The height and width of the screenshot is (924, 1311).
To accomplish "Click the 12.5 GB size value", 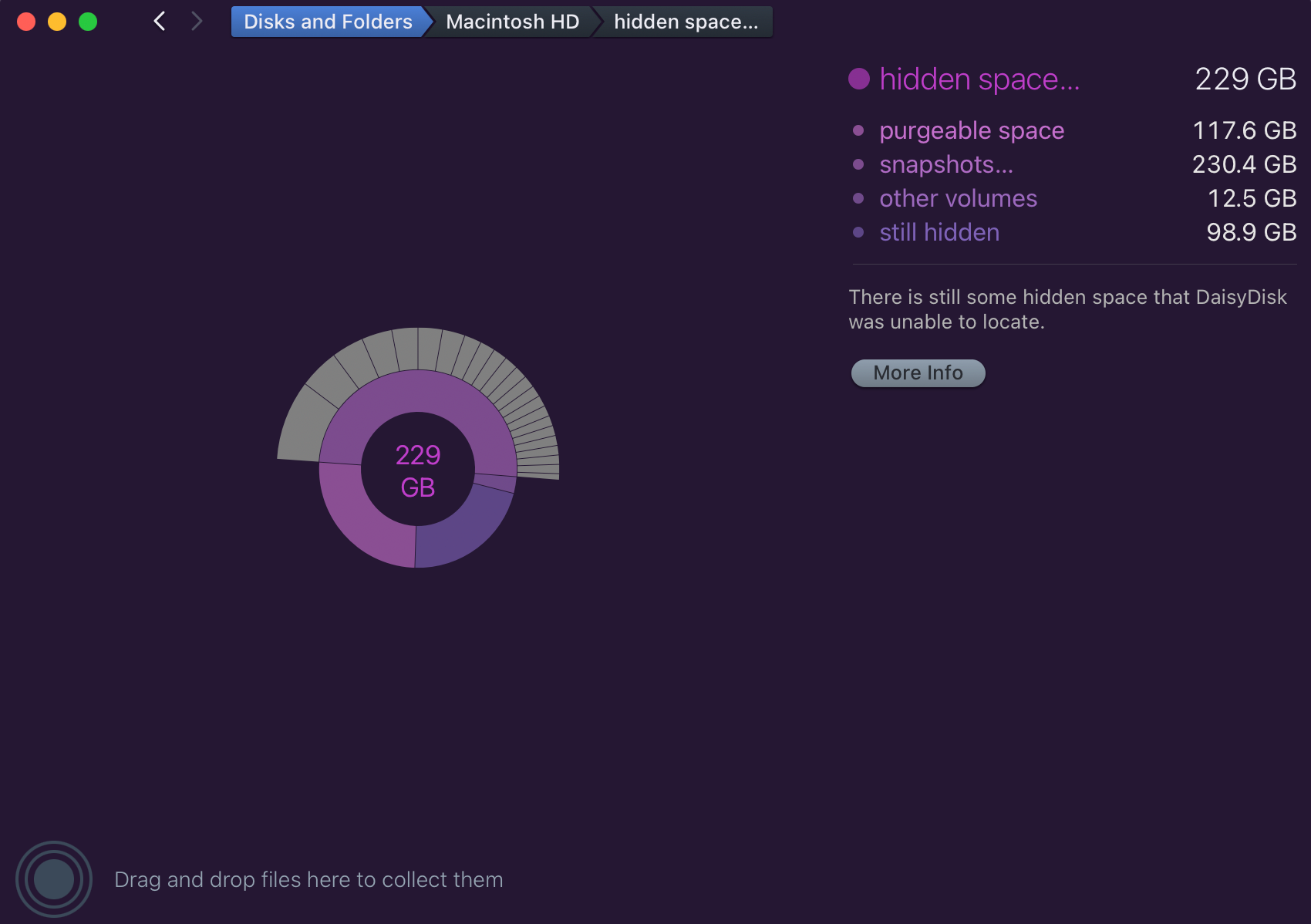I will point(1252,198).
